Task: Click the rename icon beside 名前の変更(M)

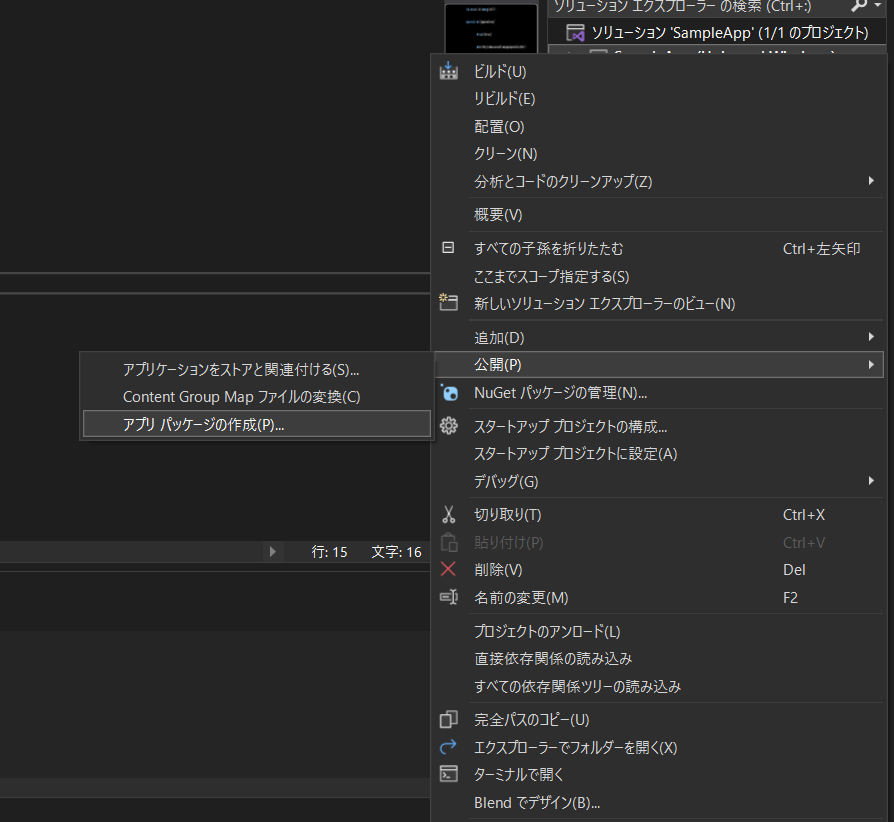Action: coord(449,597)
